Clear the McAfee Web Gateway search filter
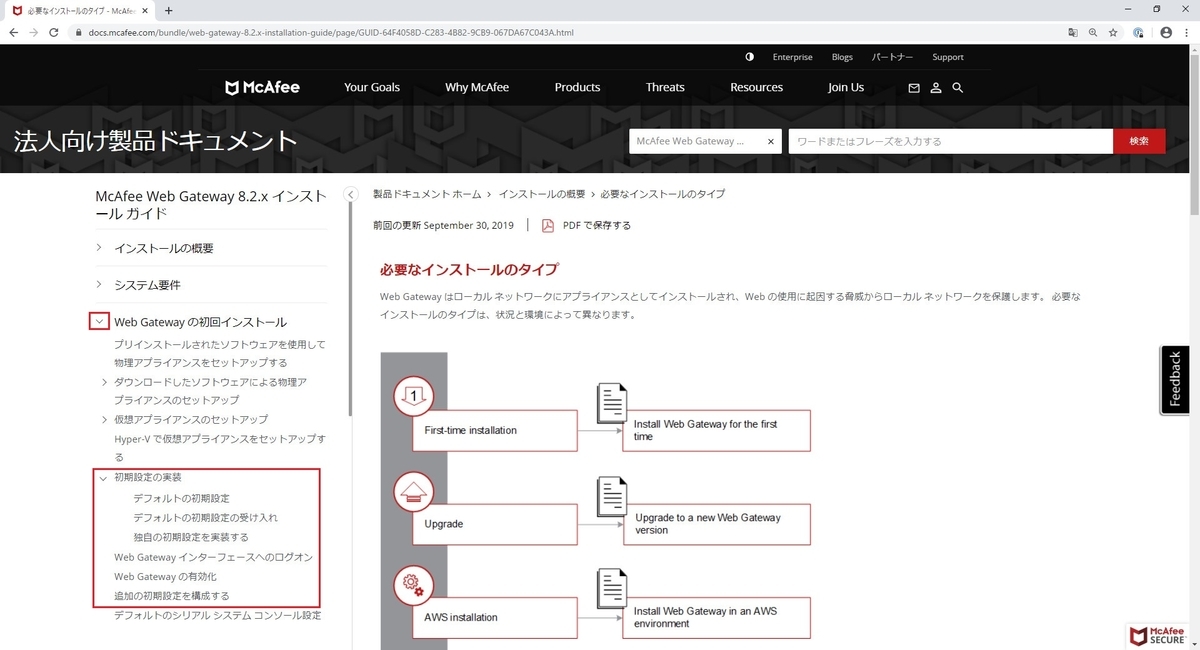The width and height of the screenshot is (1200, 650). point(770,141)
